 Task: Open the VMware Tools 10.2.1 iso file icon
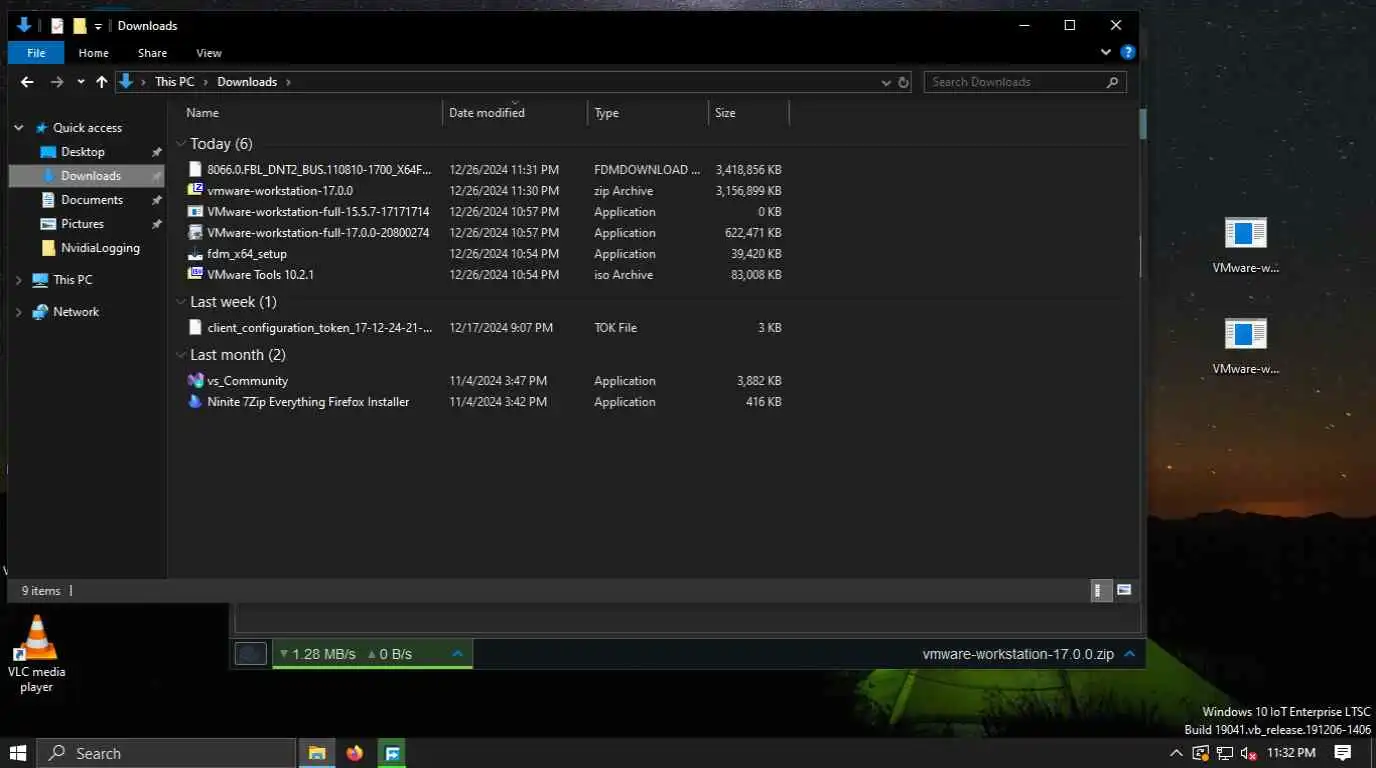click(x=196, y=274)
